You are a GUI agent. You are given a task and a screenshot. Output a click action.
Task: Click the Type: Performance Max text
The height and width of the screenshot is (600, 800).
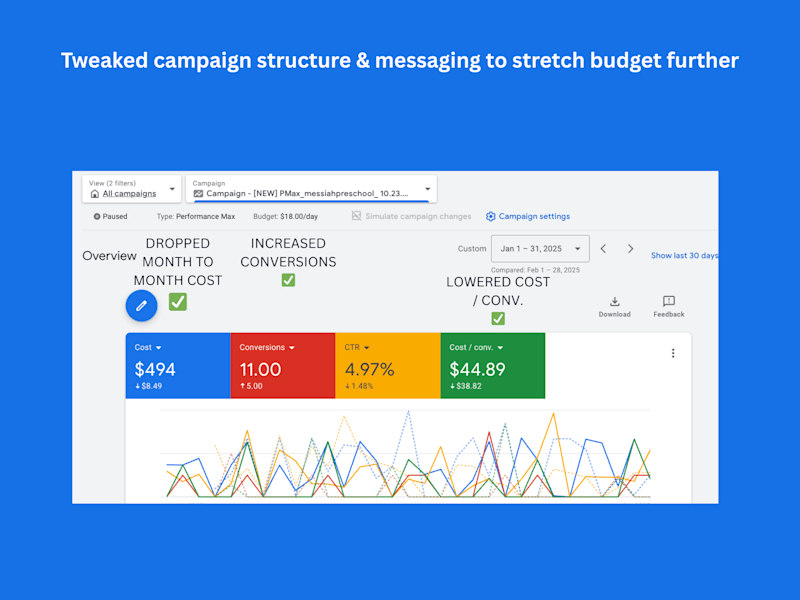point(196,216)
